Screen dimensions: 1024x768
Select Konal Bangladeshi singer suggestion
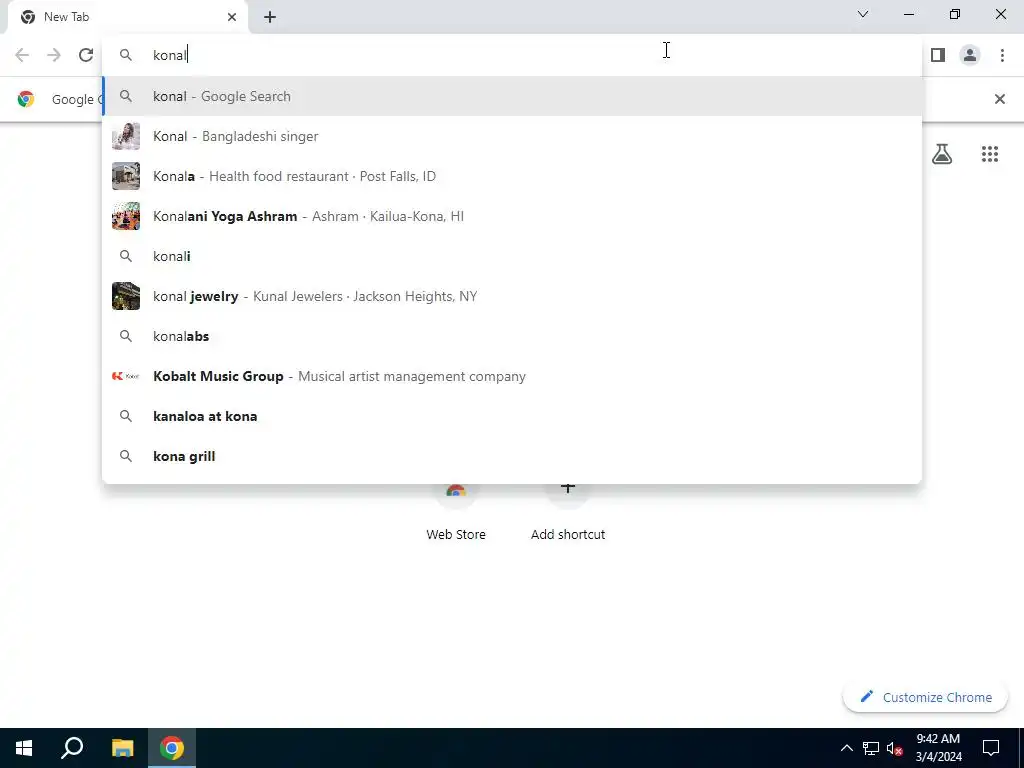(x=512, y=136)
